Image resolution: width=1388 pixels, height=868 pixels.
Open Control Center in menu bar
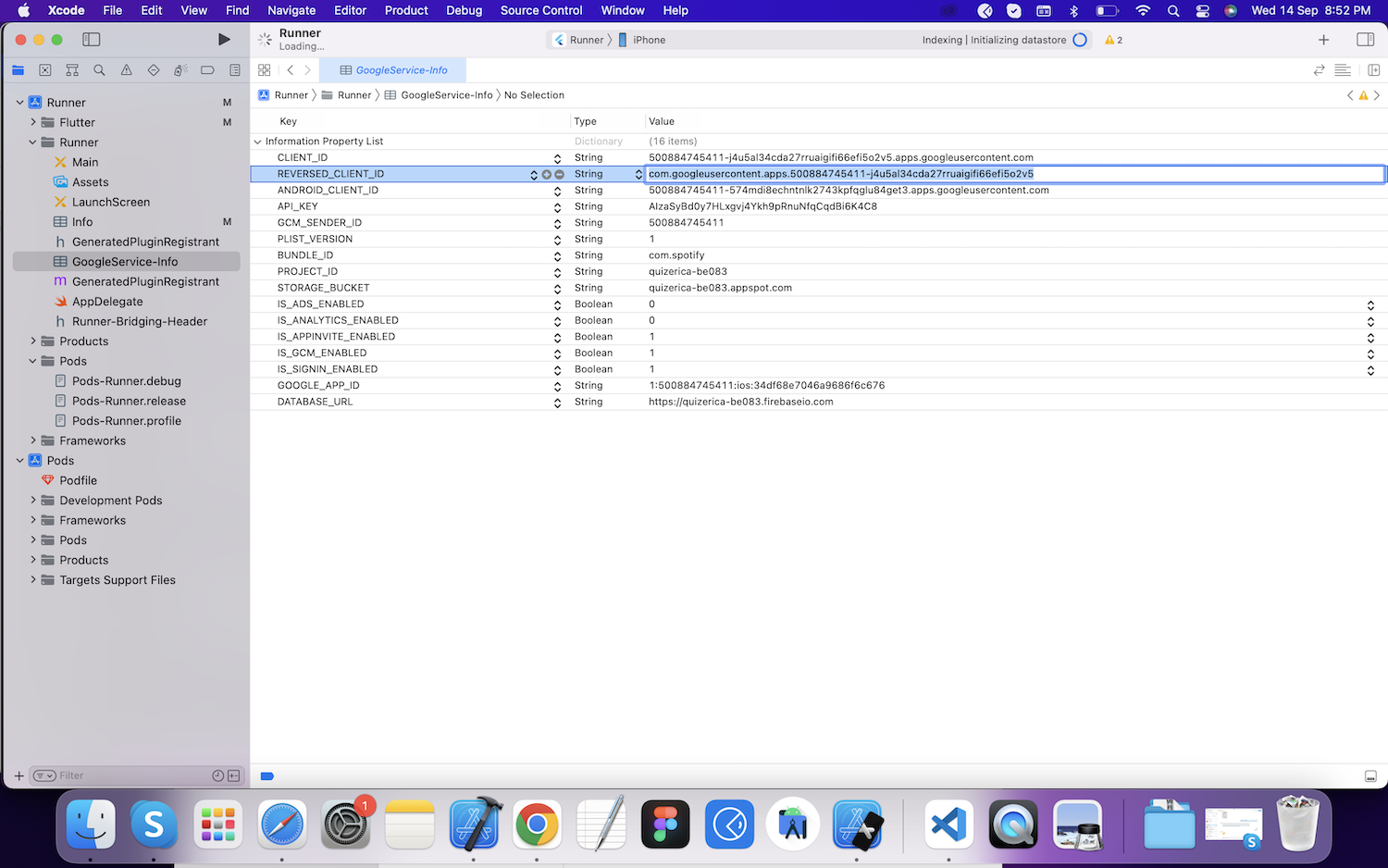point(1202,10)
